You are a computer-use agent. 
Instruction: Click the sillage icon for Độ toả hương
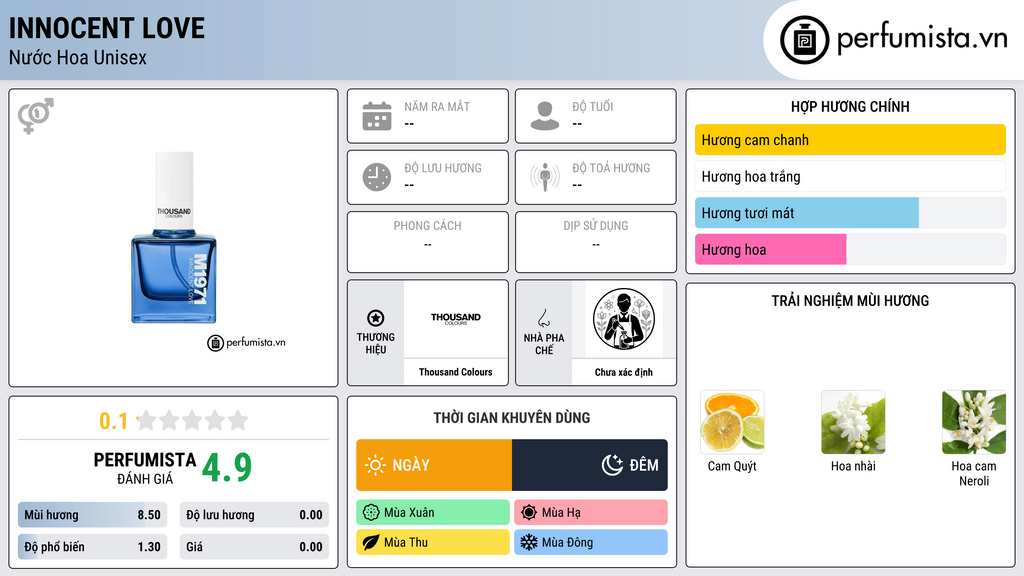545,177
